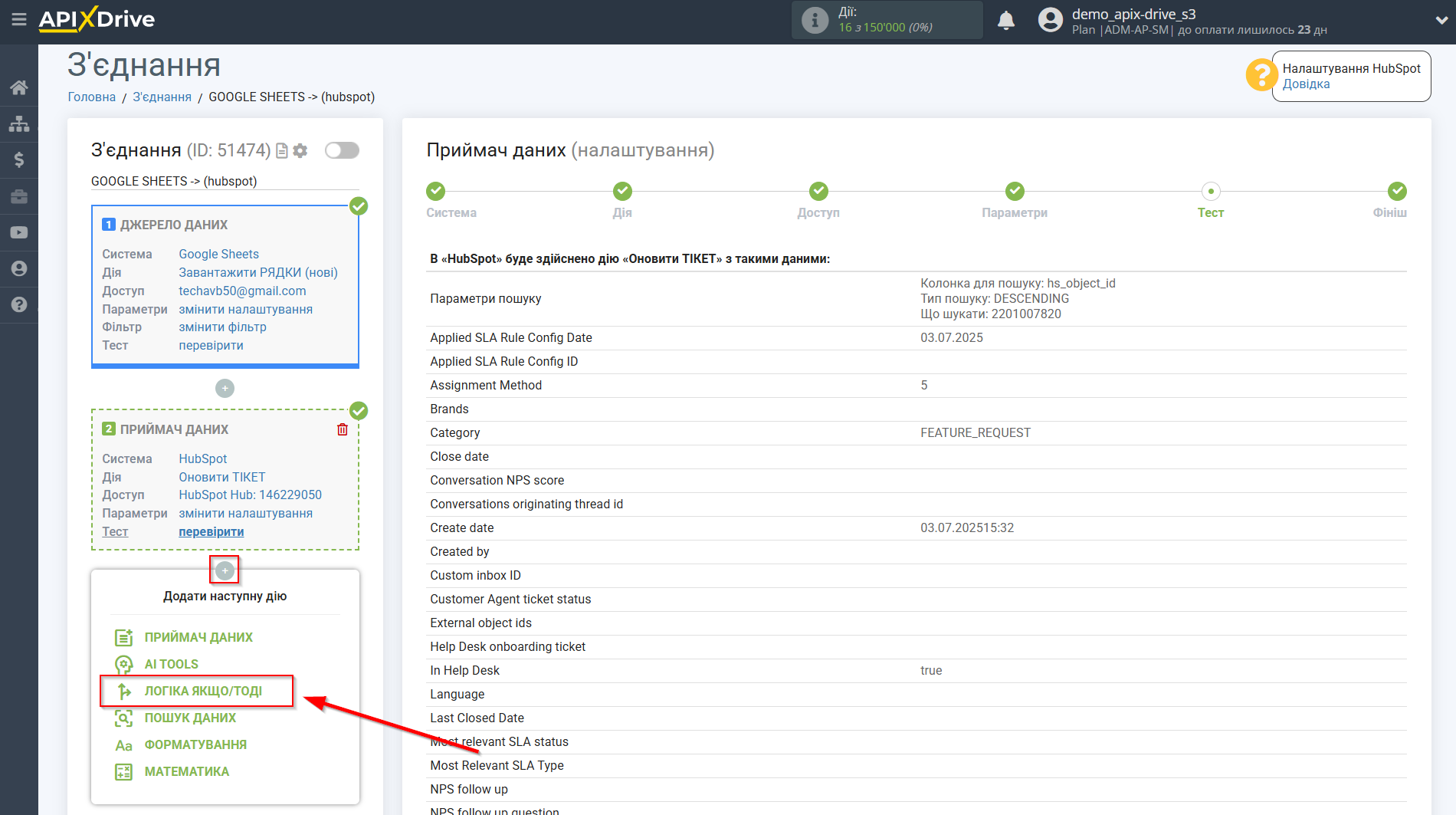Open billing dollar icon in sidebar
Image resolution: width=1456 pixels, height=815 pixels.
point(19,159)
